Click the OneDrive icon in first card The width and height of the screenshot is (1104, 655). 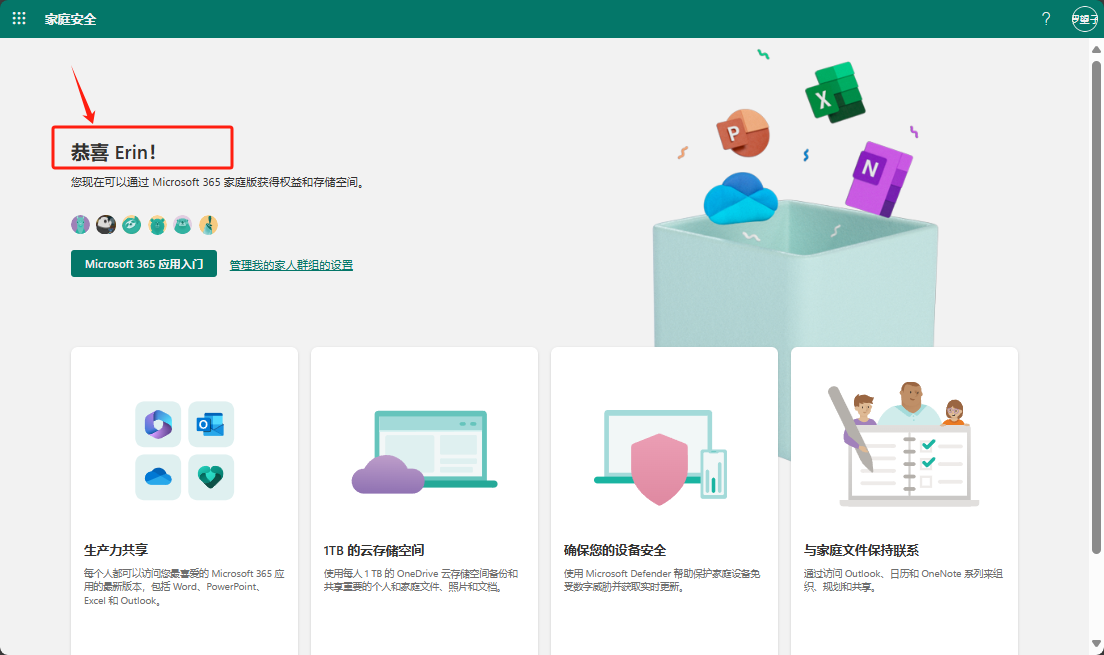coord(158,477)
